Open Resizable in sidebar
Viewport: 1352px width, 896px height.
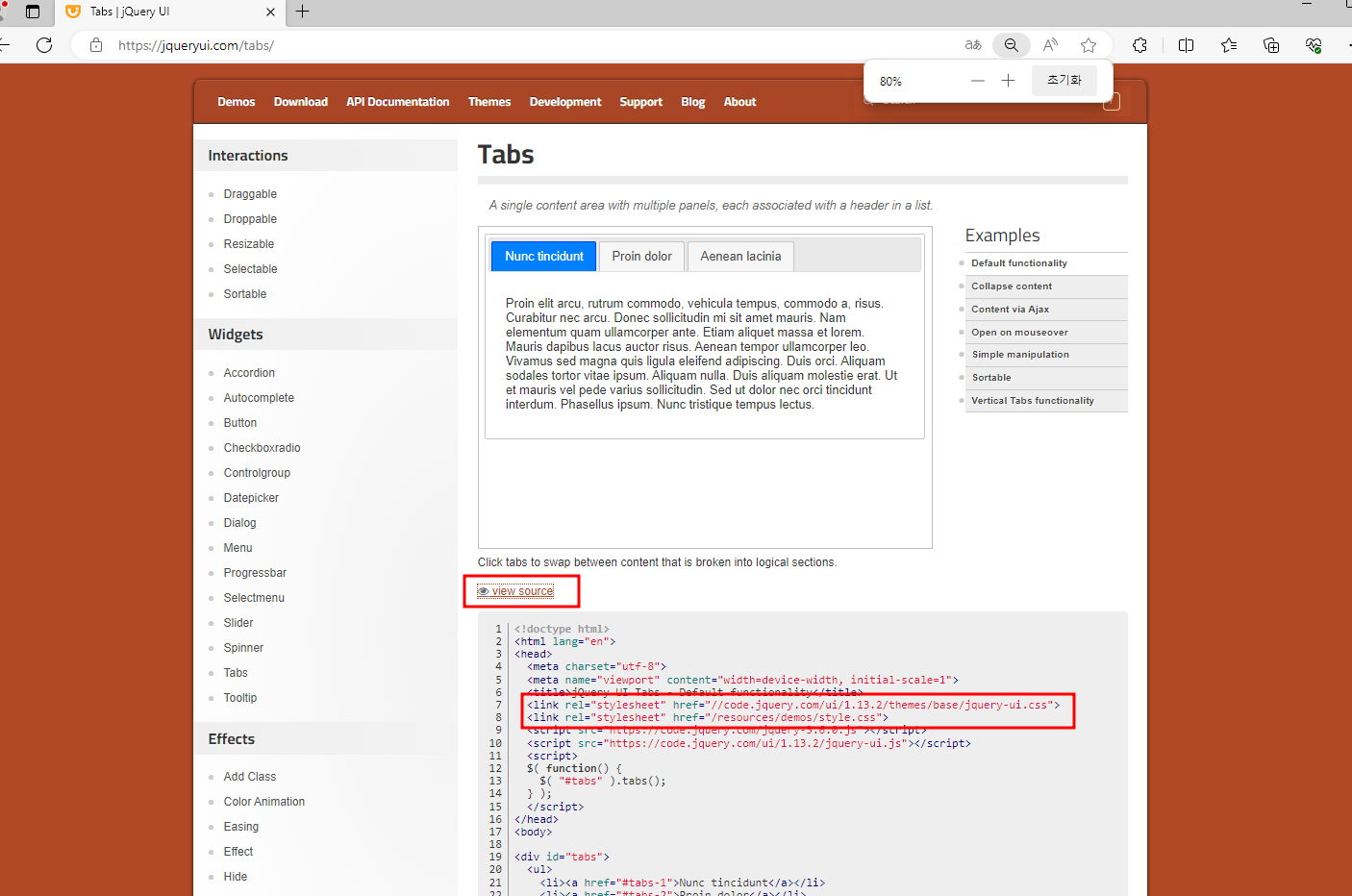pos(249,244)
